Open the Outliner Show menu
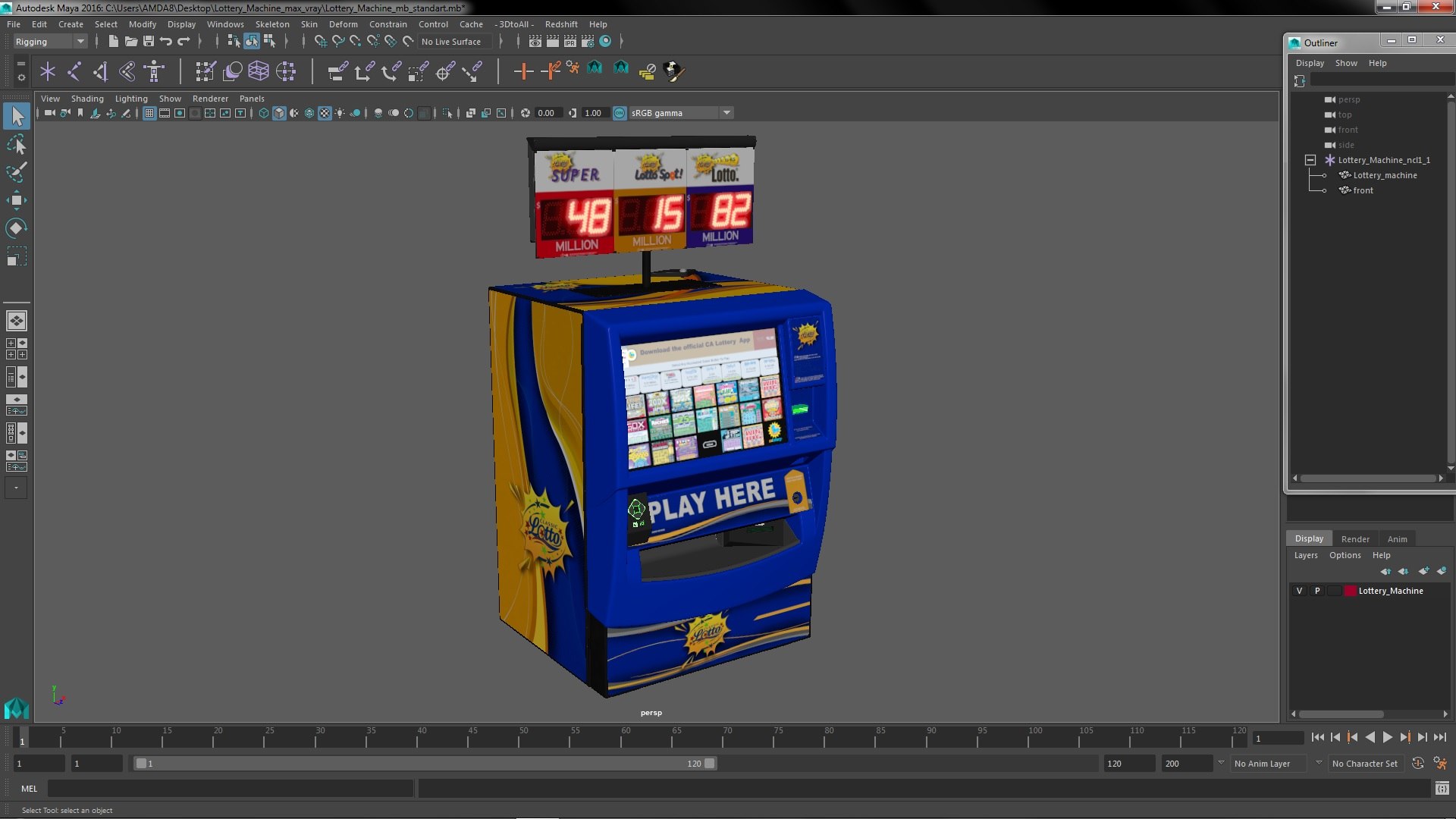This screenshot has width=1456, height=819. point(1346,63)
